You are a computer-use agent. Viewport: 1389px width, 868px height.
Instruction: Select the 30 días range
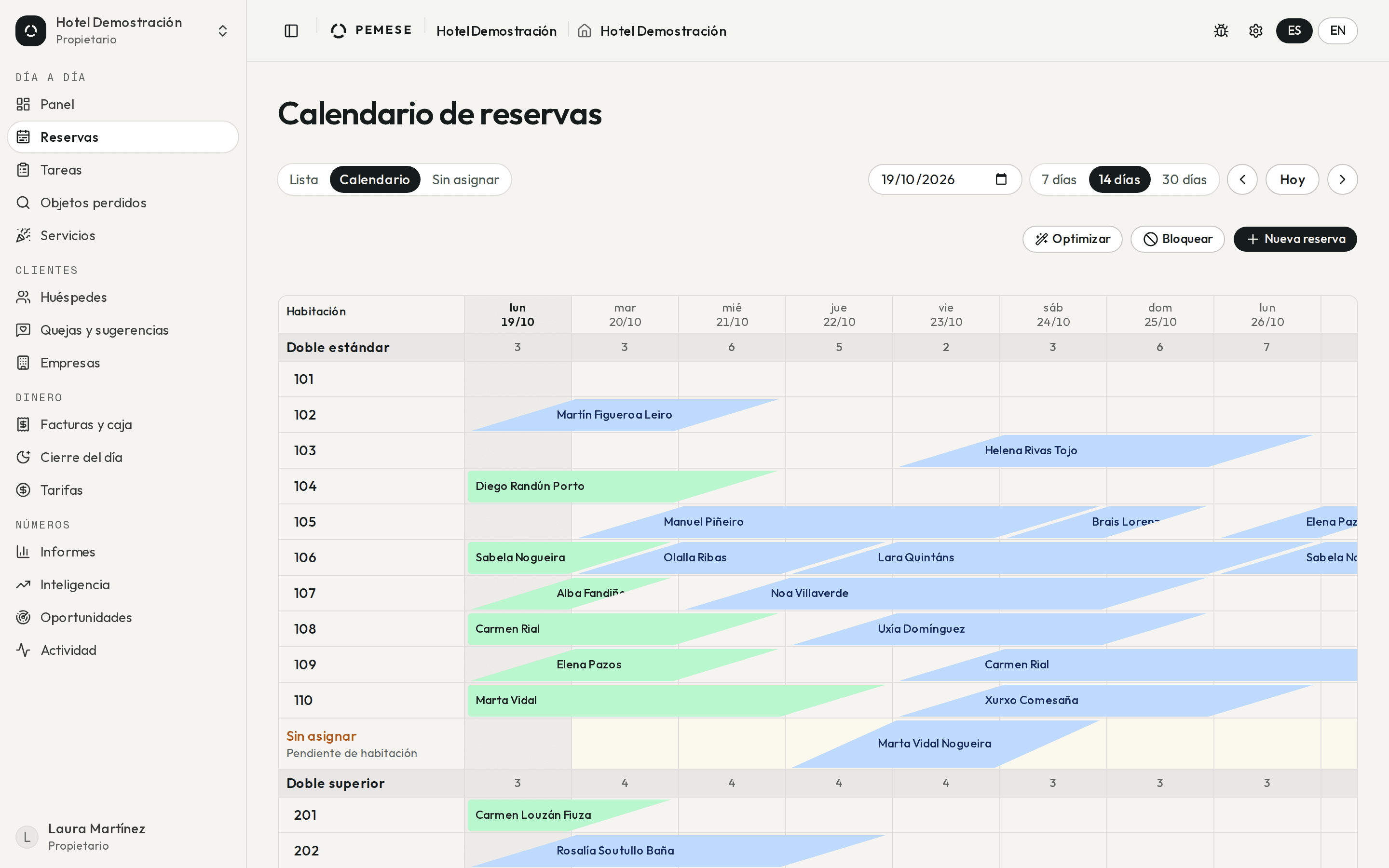click(x=1184, y=180)
